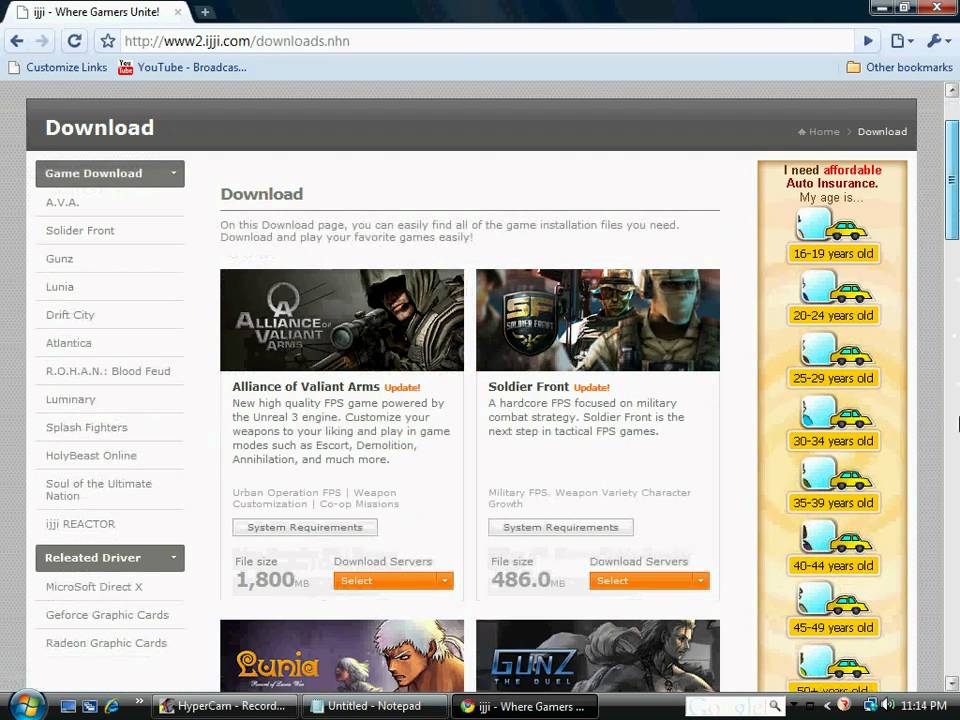This screenshot has height=720, width=960.
Task: Open the Other bookmarks folder
Action: tap(899, 67)
